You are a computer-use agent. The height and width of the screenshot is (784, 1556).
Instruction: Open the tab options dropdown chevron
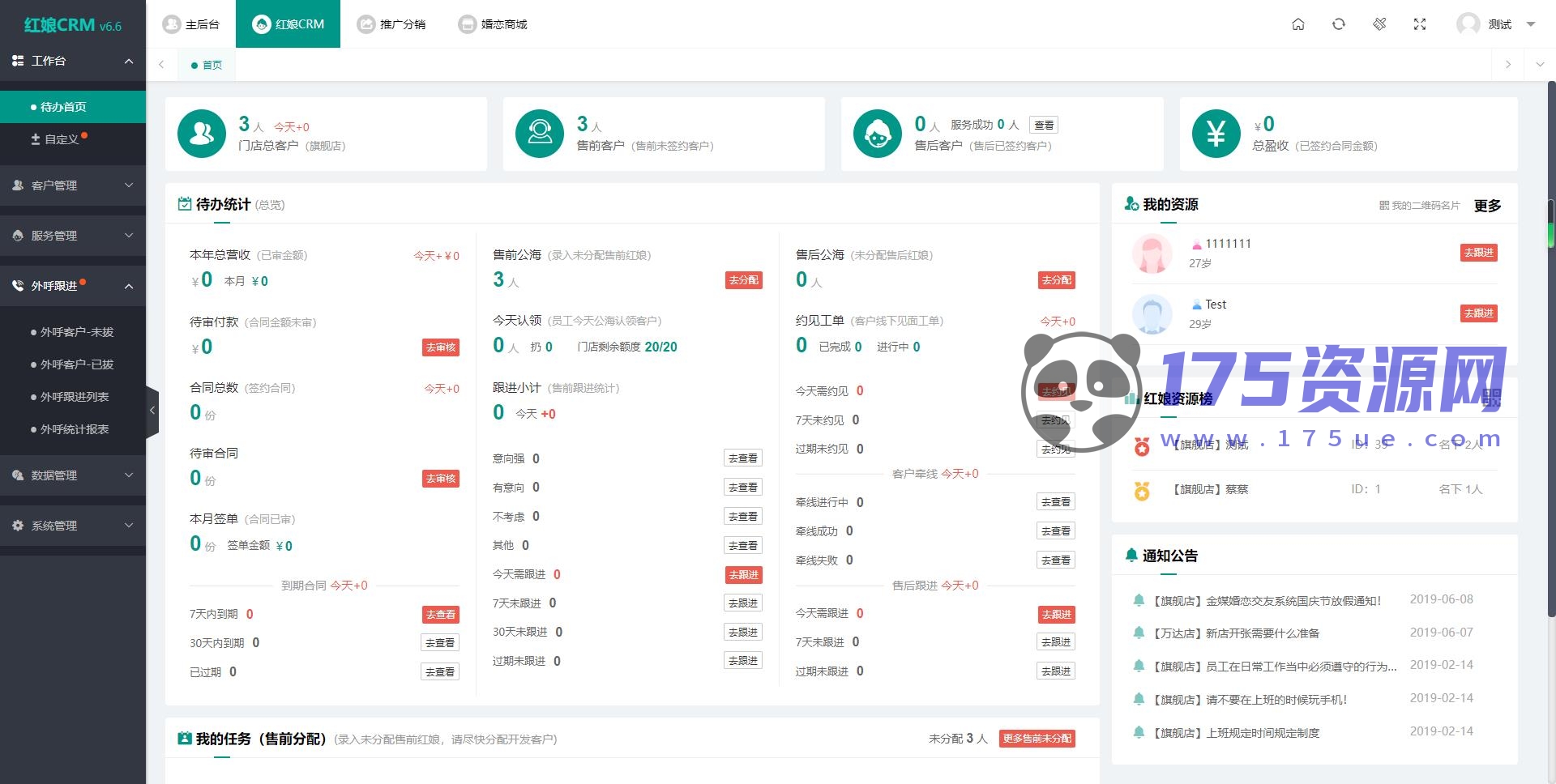coord(1540,65)
